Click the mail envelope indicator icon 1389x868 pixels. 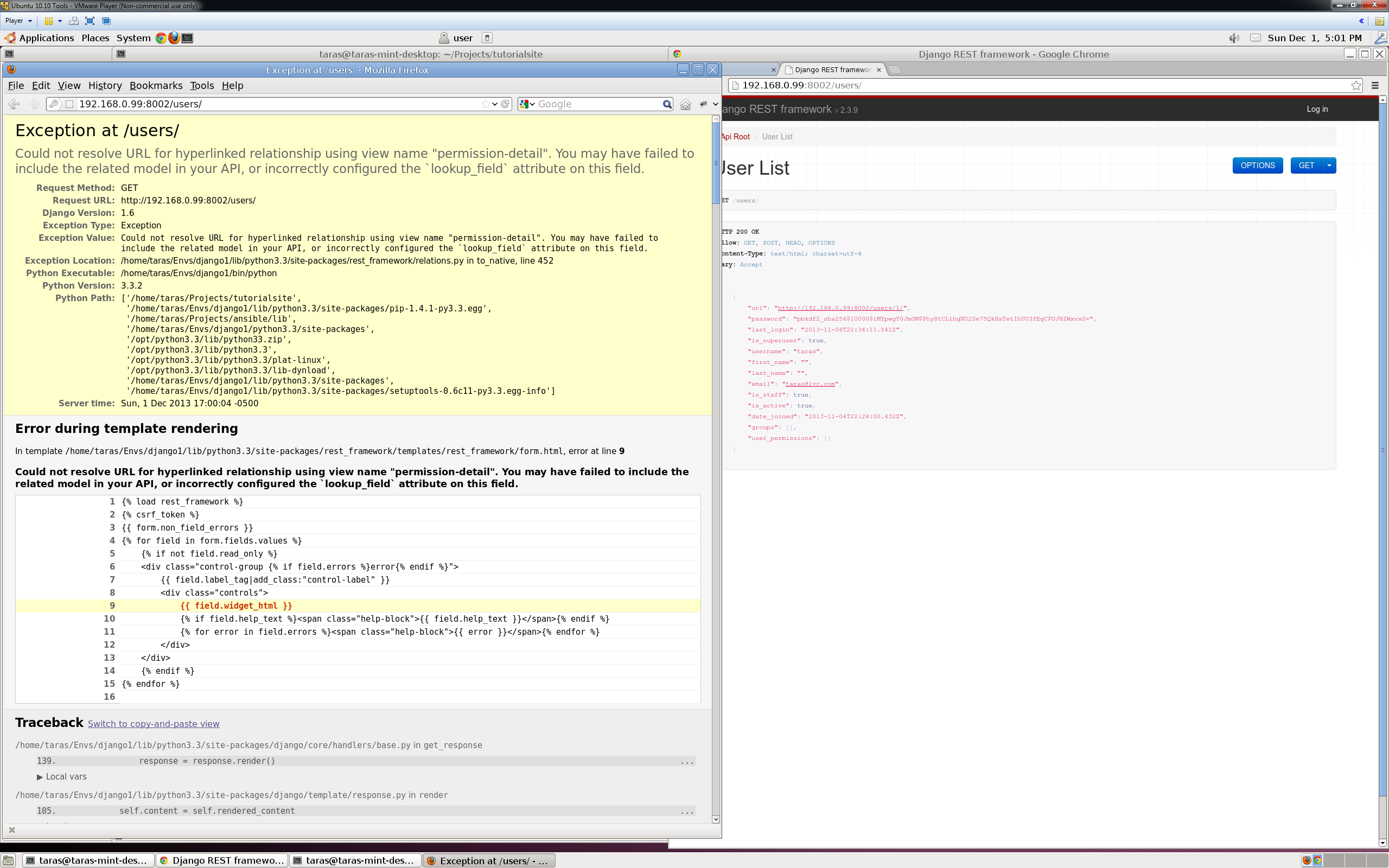point(1256,38)
